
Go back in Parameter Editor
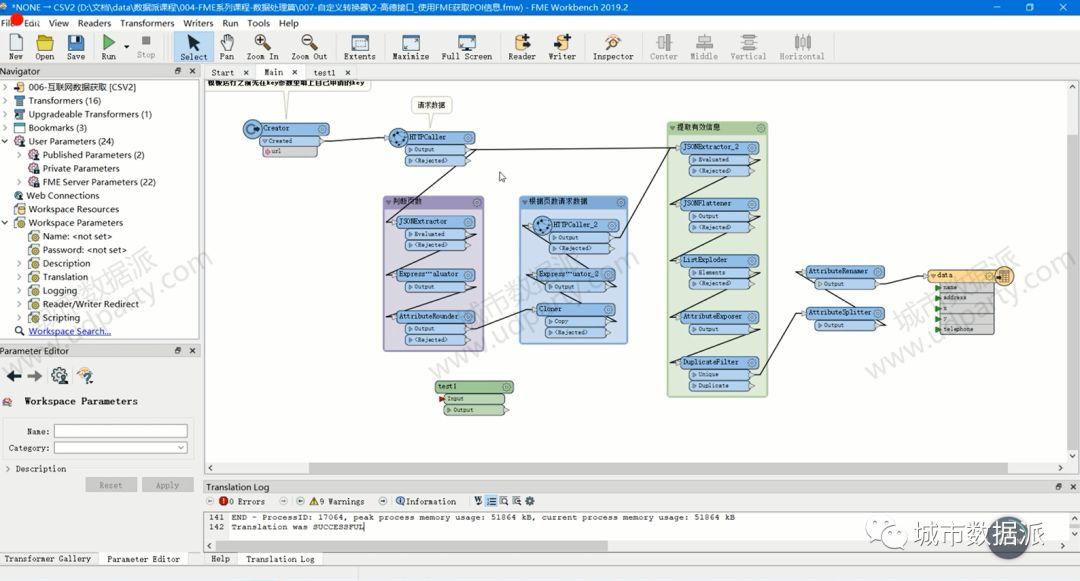14,376
